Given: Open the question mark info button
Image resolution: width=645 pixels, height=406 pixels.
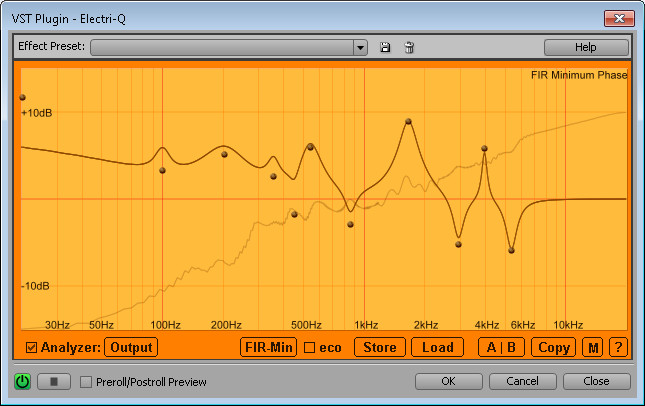Looking at the screenshot, I should click(x=618, y=348).
